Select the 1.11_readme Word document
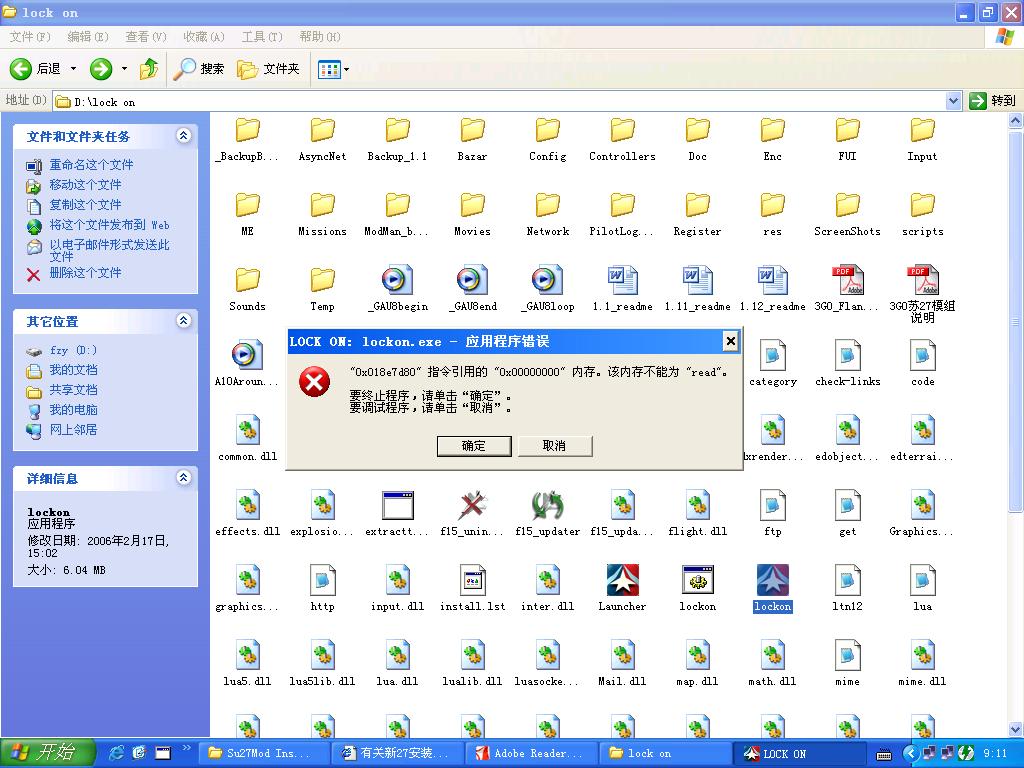 [697, 280]
